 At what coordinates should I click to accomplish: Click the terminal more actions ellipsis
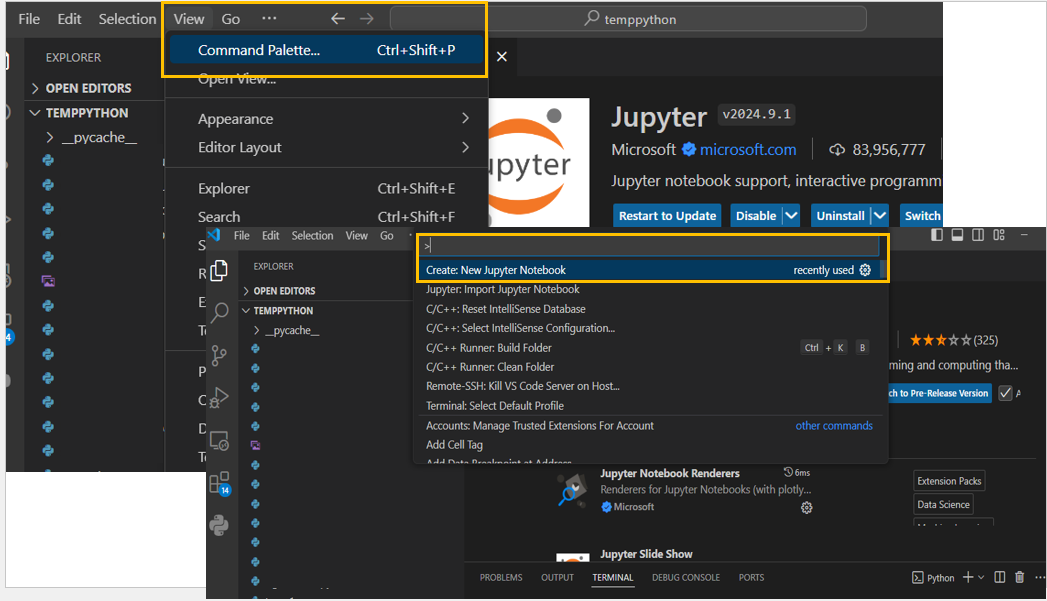(1040, 578)
